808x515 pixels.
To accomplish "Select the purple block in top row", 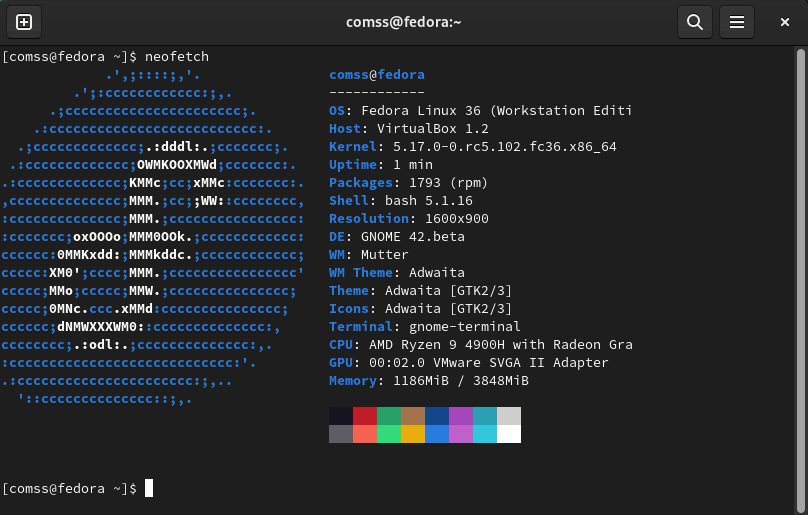I will (x=461, y=416).
